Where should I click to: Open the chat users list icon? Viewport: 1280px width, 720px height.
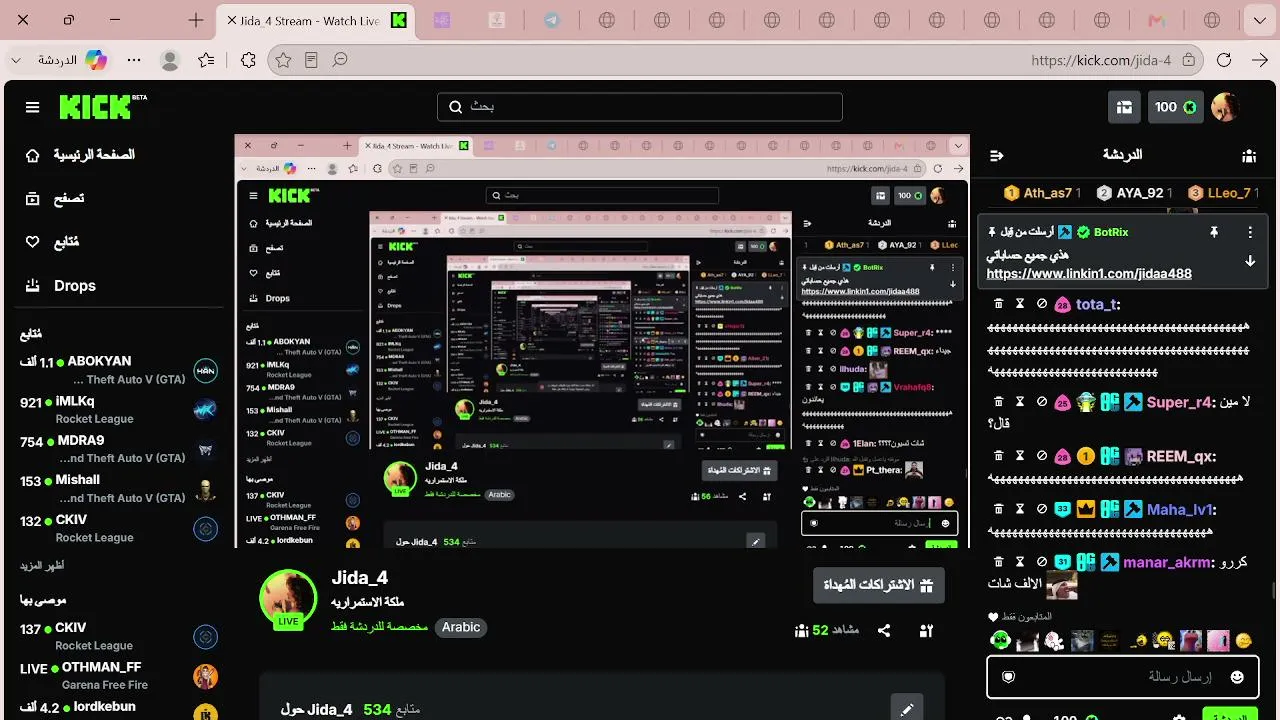tap(1249, 155)
